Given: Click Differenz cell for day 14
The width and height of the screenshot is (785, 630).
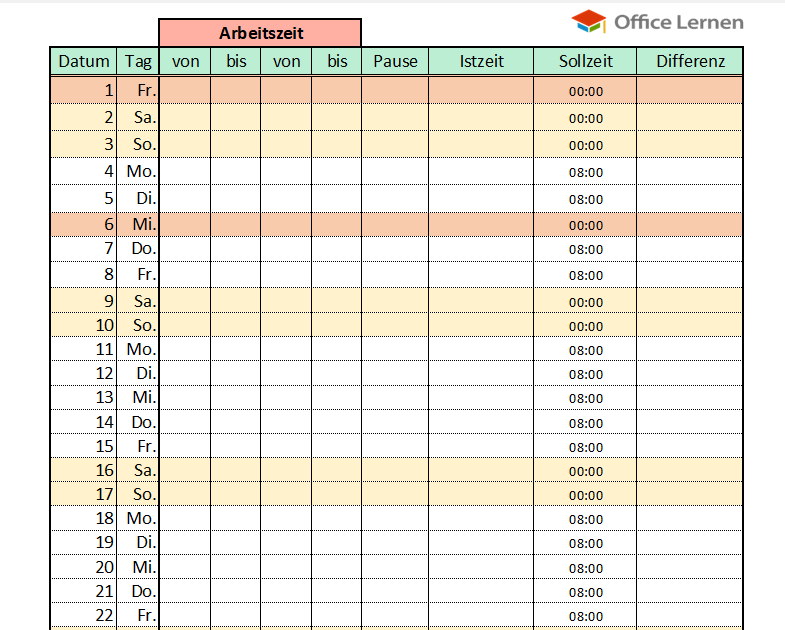Looking at the screenshot, I should [x=690, y=422].
